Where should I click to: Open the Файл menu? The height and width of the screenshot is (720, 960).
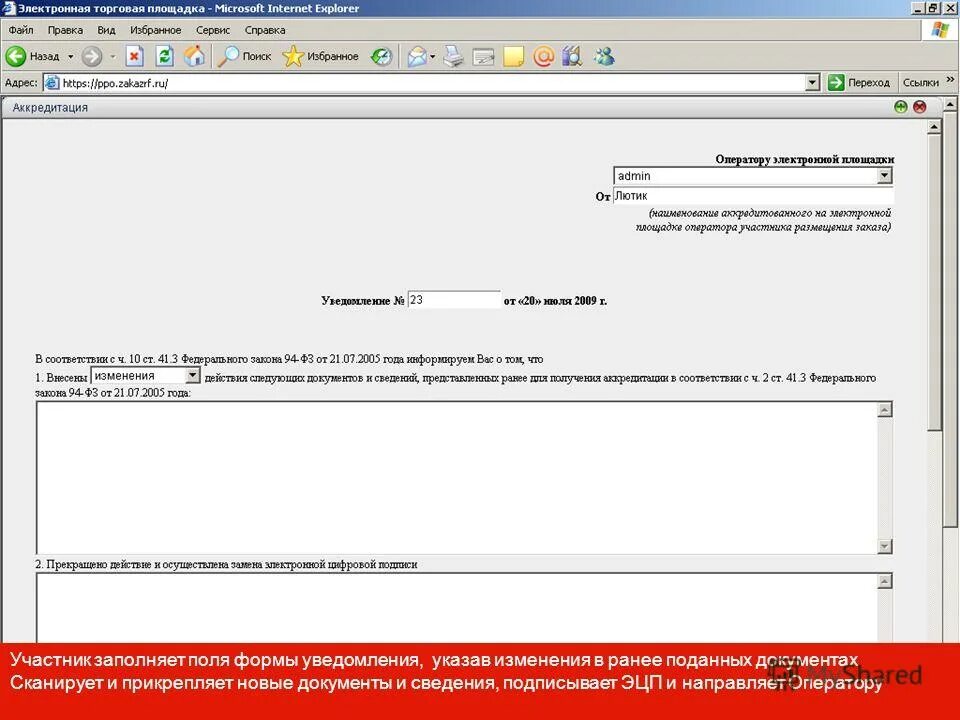21,30
